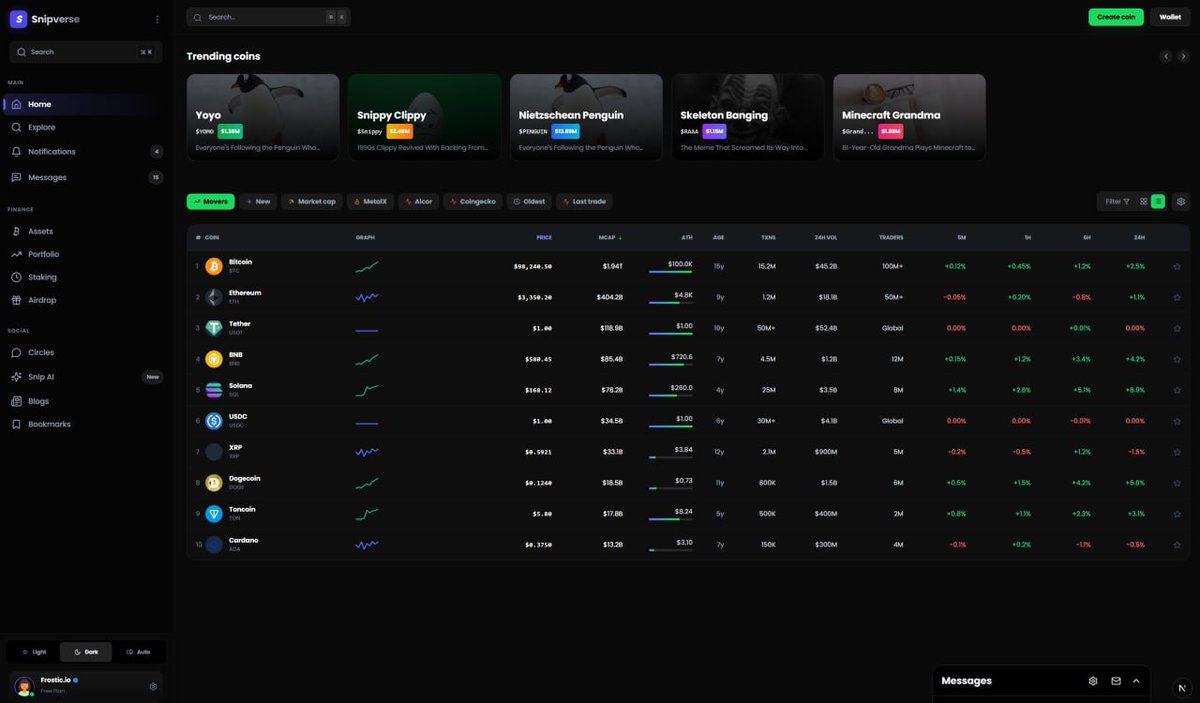Screen dimensions: 1200x703
Task: Click the Staking sidebar icon
Action: (x=17, y=277)
